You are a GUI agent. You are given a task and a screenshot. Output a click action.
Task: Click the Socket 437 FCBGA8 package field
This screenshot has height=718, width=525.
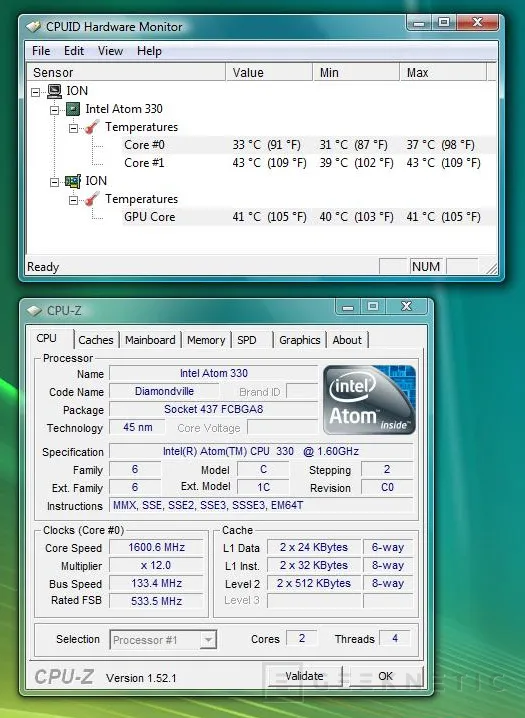[x=214, y=409]
